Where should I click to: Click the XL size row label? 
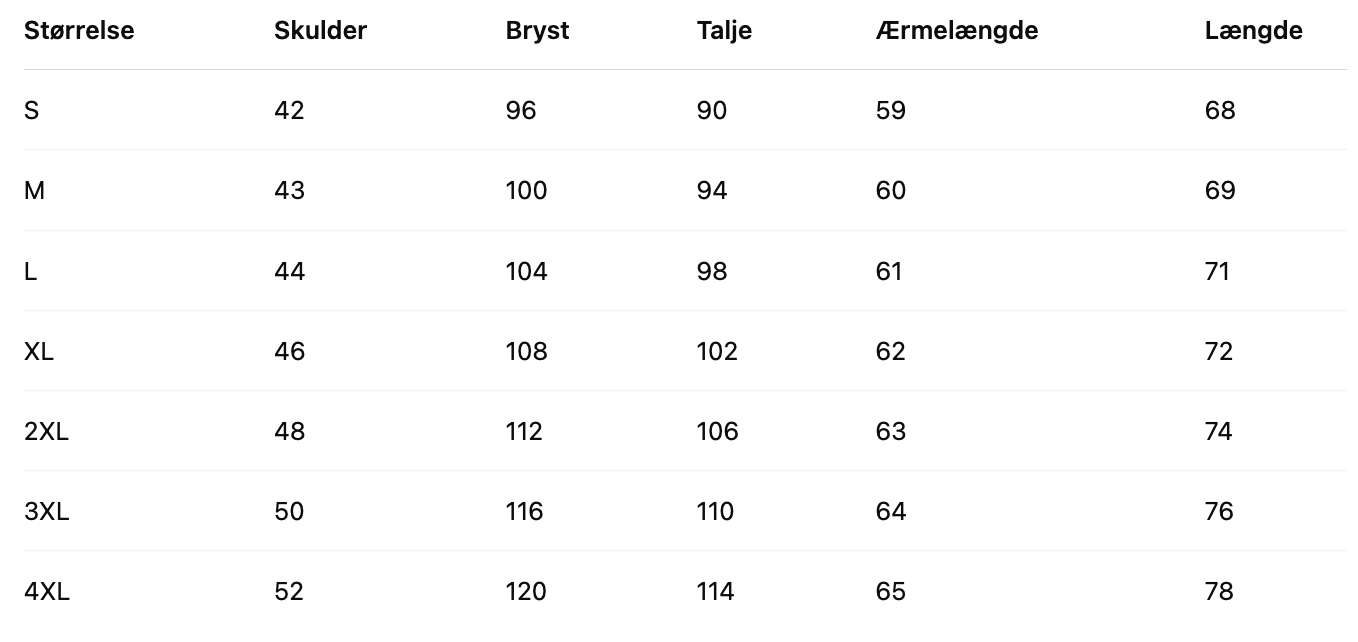click(x=39, y=351)
